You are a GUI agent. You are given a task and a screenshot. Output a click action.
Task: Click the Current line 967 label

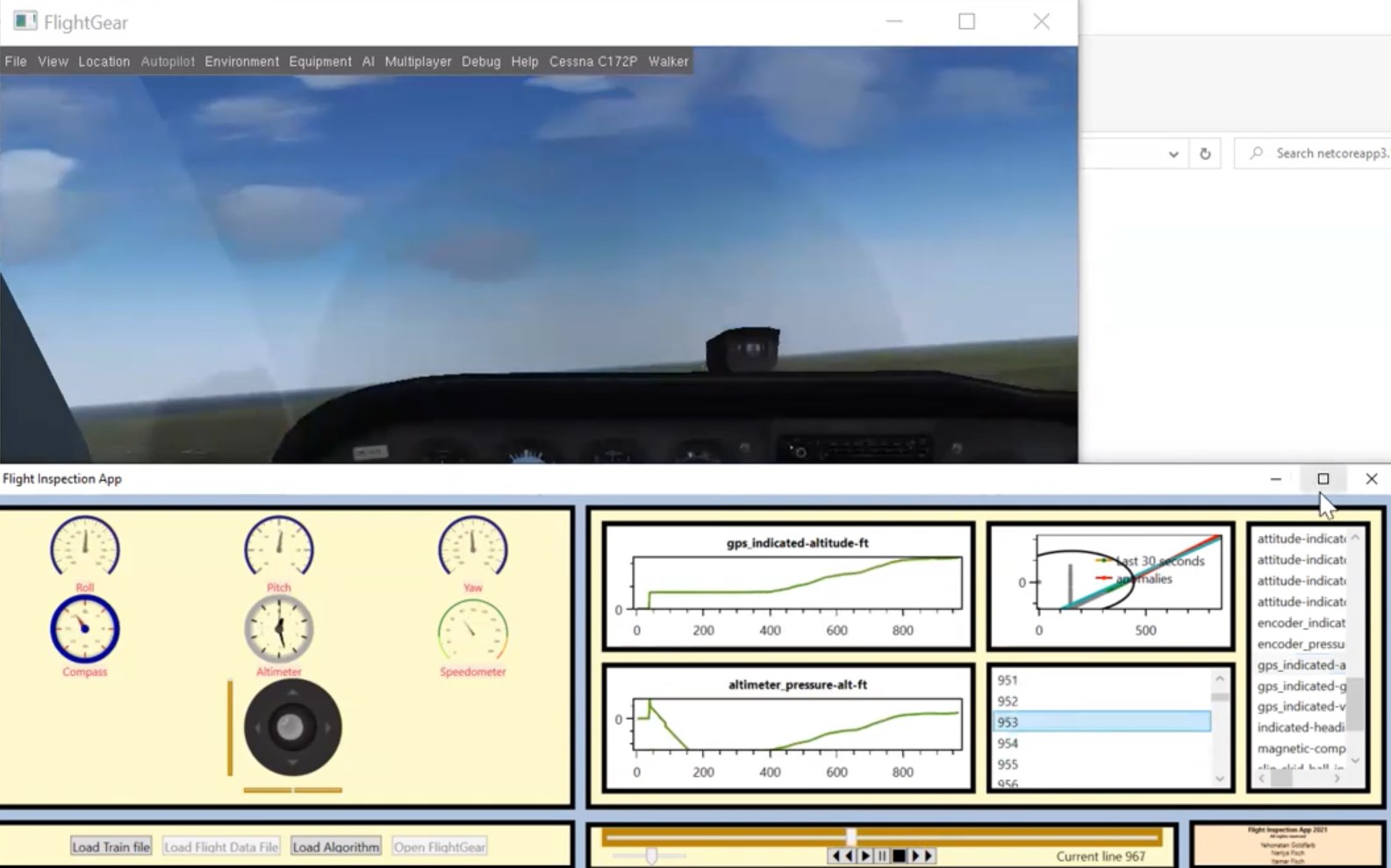point(1101,857)
